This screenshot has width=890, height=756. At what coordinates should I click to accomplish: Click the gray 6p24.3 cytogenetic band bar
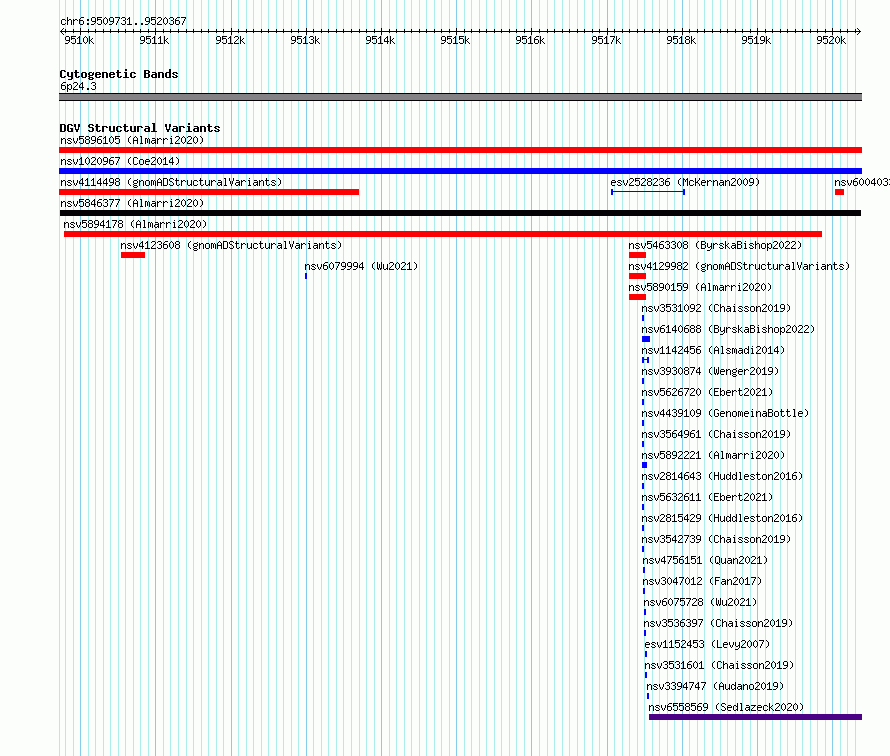tap(460, 97)
